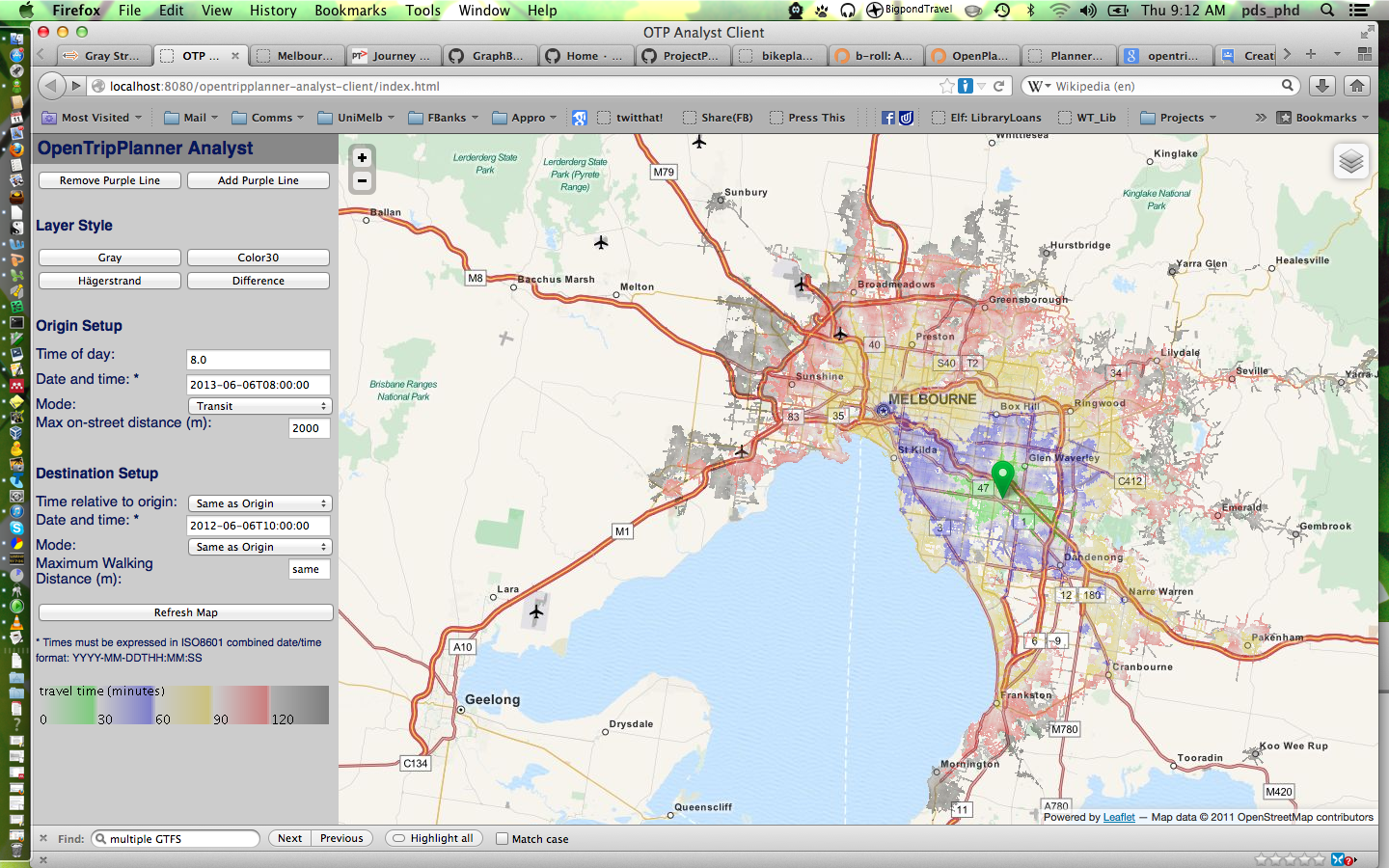The height and width of the screenshot is (868, 1389).
Task: Zoom in on the map
Action: 362,157
